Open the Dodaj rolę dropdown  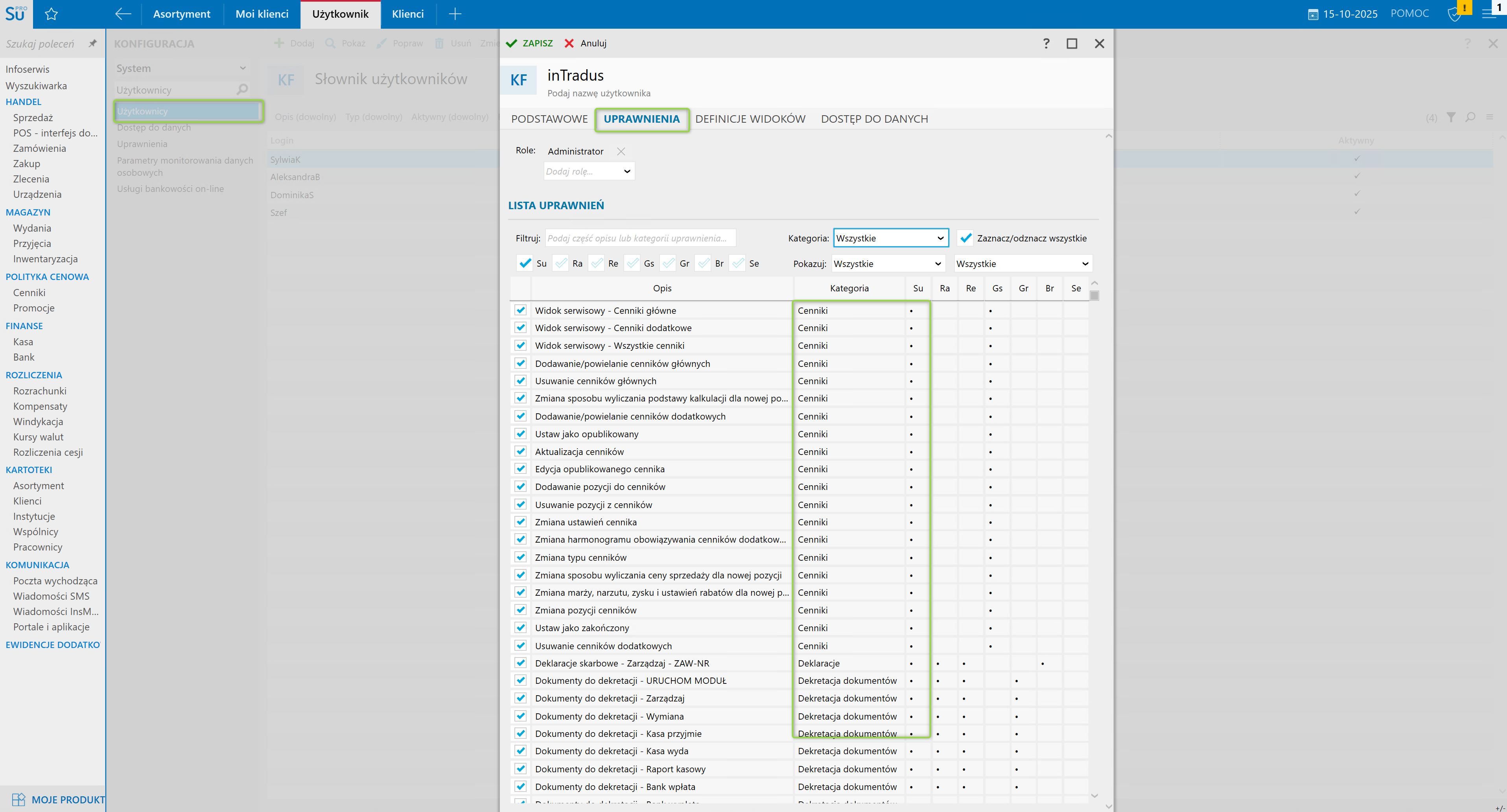point(589,171)
